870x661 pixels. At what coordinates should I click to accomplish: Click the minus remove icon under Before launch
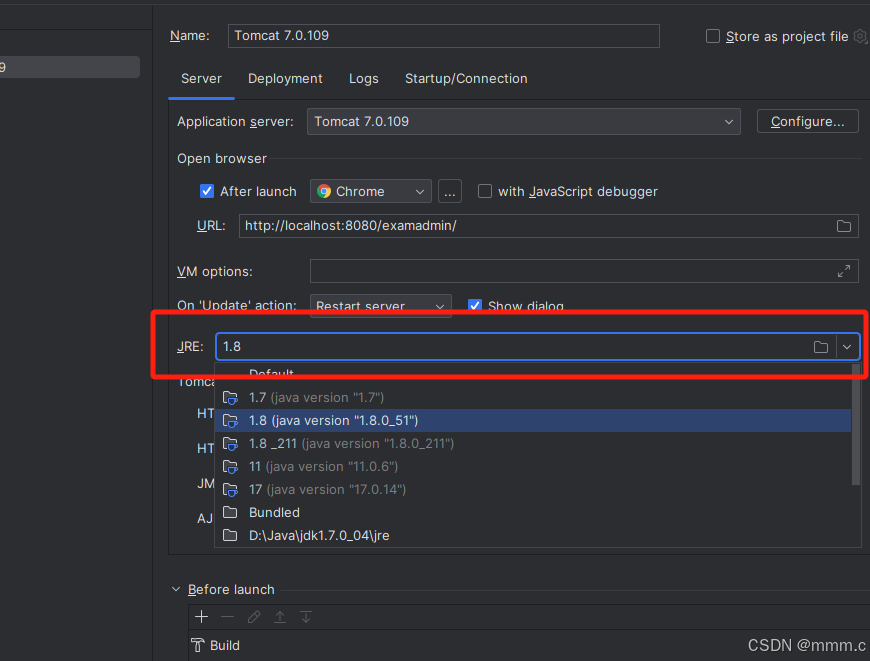pyautogui.click(x=227, y=617)
